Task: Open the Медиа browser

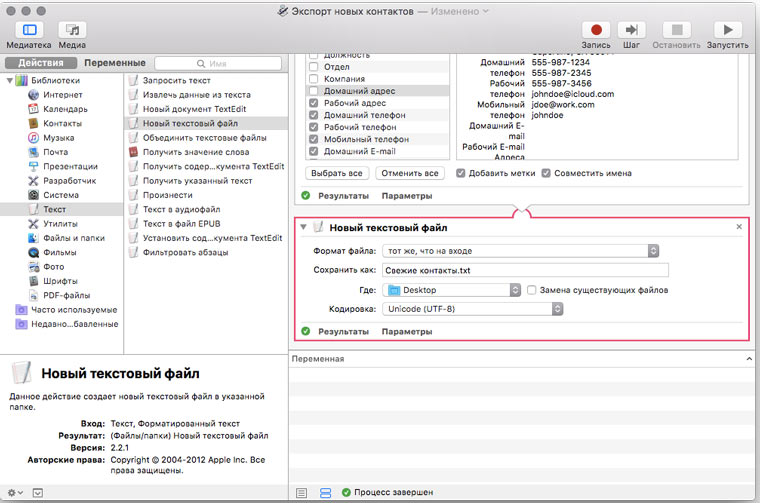Action: 72,30
